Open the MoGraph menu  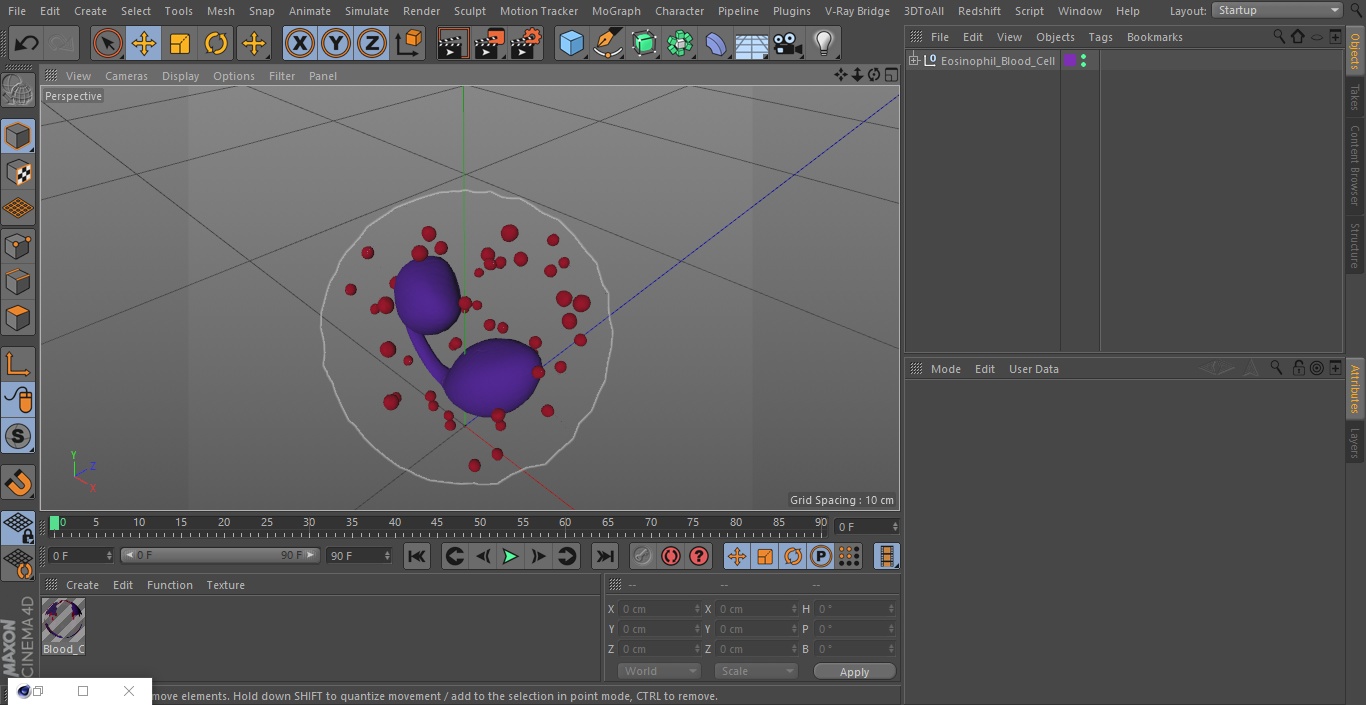[x=616, y=11]
